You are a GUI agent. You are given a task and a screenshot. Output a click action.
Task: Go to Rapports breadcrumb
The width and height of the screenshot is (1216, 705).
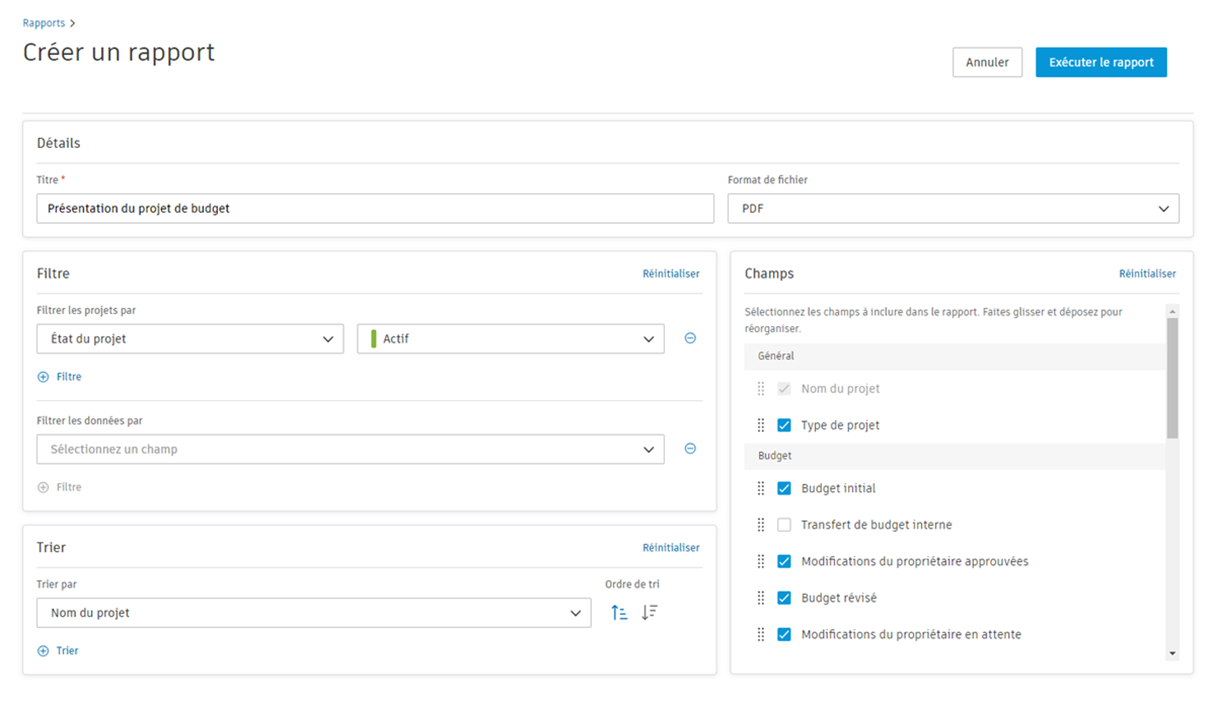44,23
